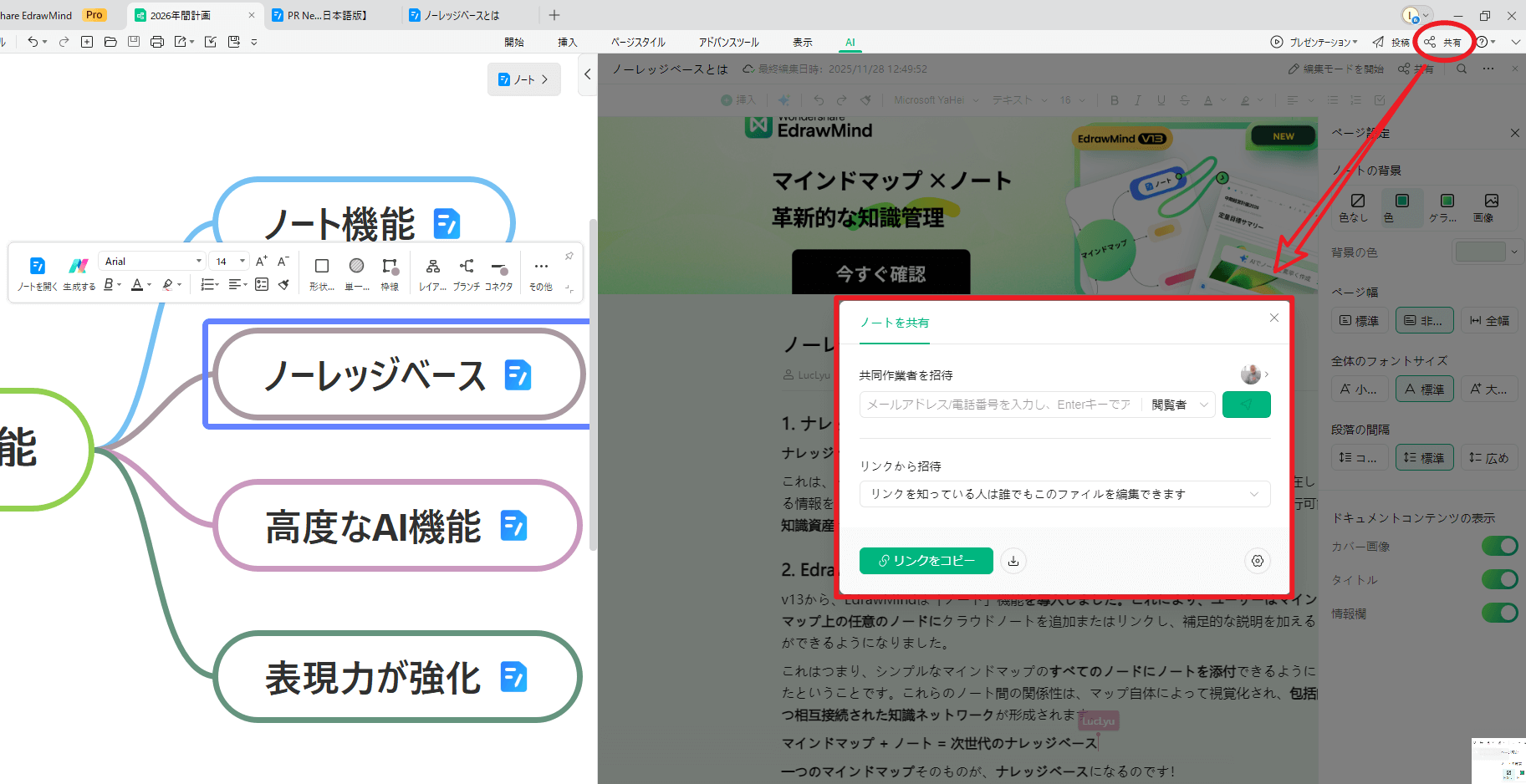
Task: Expand the link permission dropdown
Action: click(1064, 494)
